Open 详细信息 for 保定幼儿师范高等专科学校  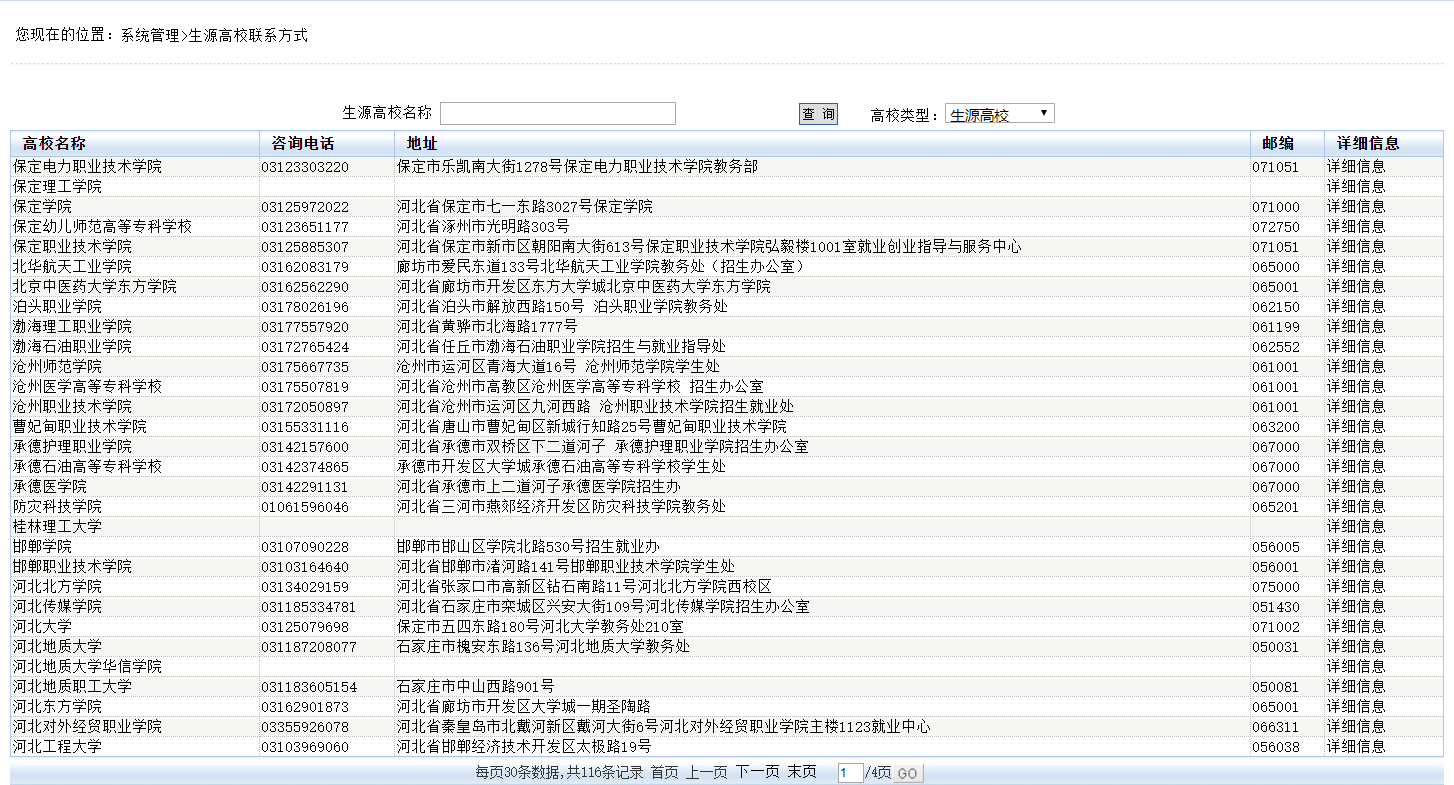(x=1356, y=227)
